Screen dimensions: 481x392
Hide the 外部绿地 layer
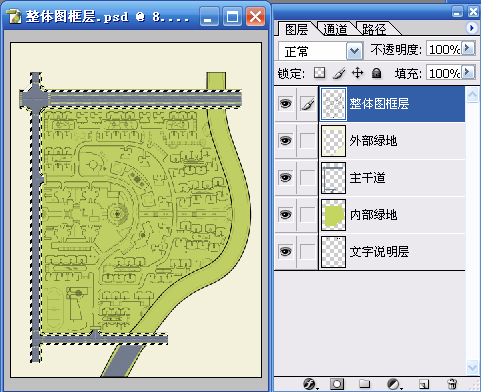[x=285, y=141]
